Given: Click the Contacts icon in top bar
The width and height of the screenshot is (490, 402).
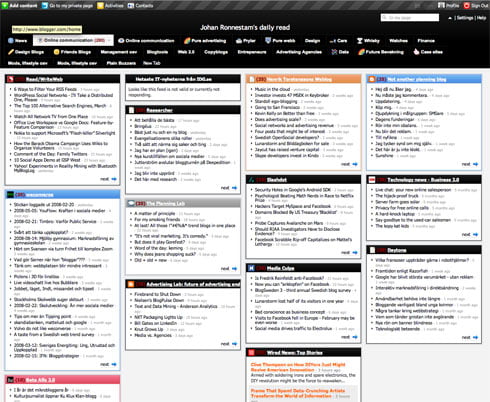Looking at the screenshot, I should (131, 6).
